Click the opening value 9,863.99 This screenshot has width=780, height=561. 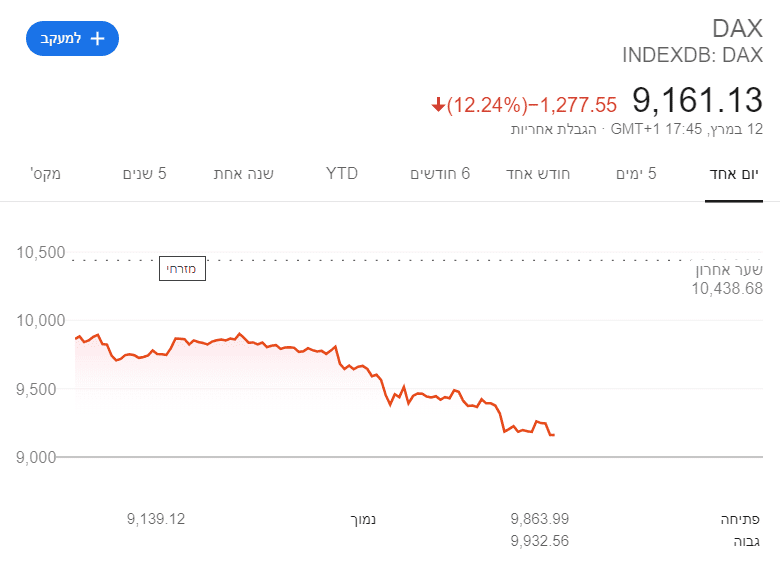tap(539, 519)
